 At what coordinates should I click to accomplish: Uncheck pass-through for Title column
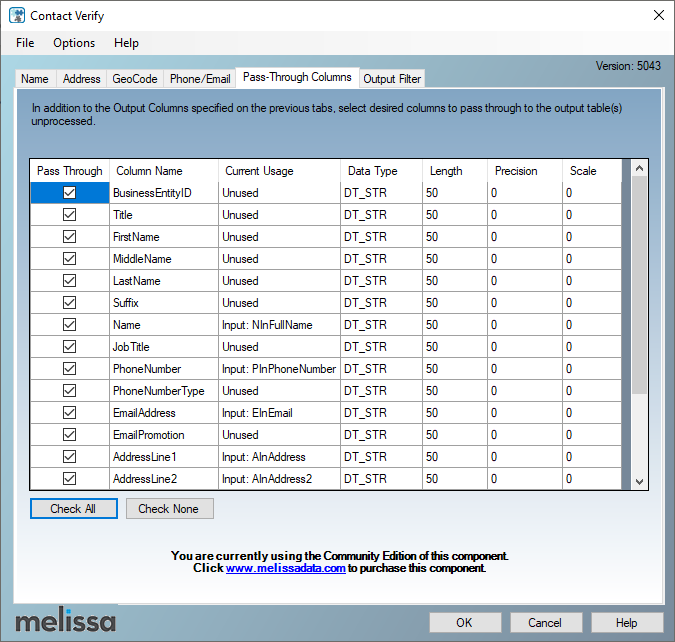click(x=69, y=214)
